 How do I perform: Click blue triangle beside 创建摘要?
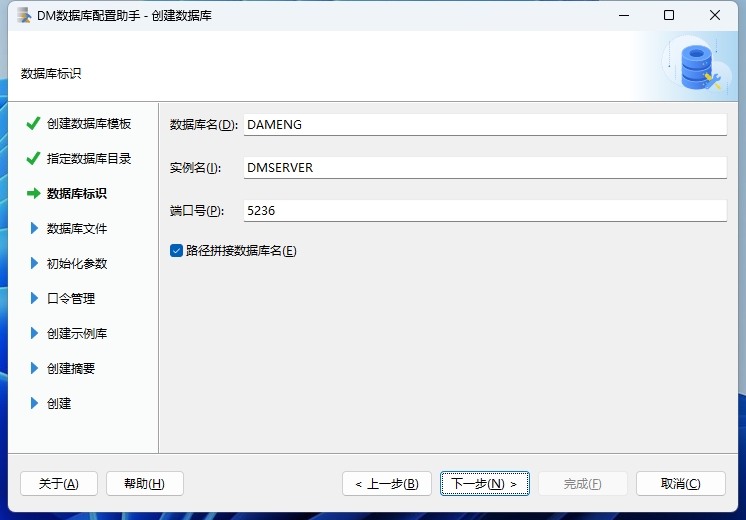34,368
